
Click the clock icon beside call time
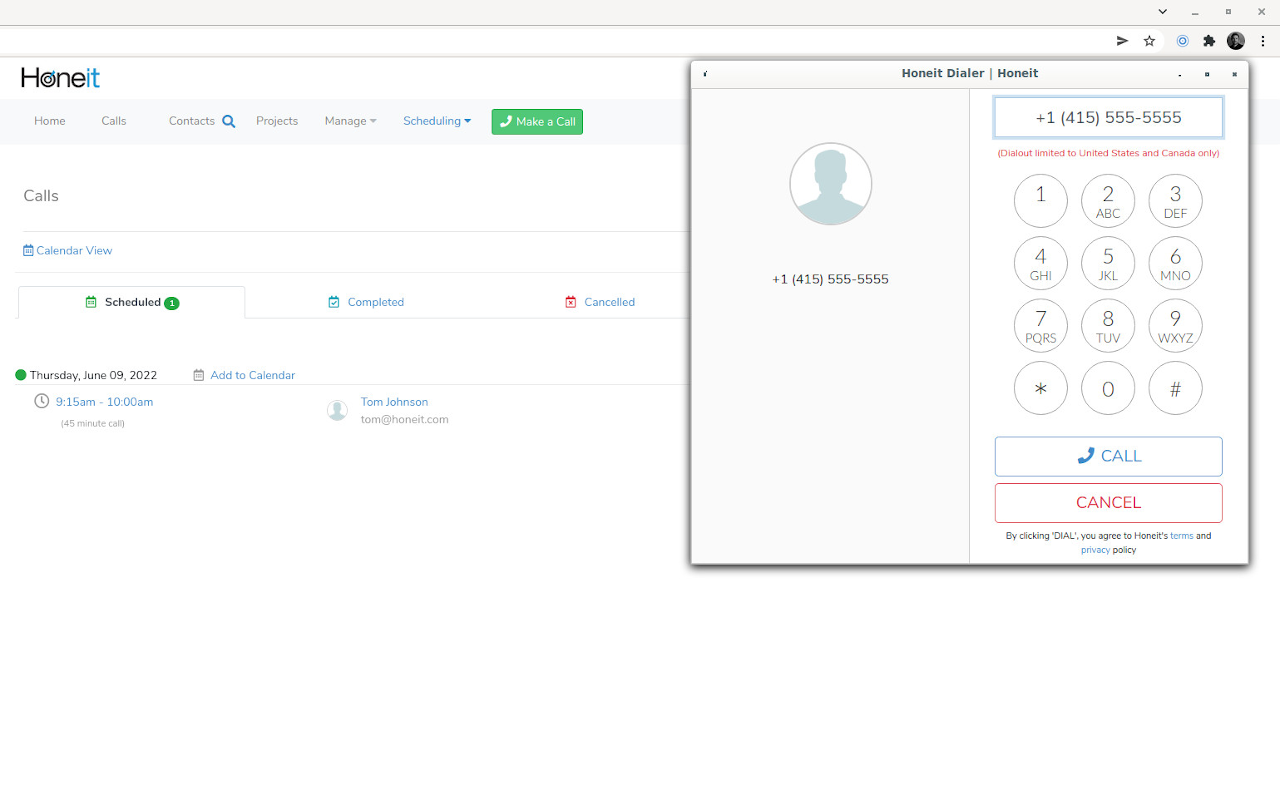click(x=41, y=401)
